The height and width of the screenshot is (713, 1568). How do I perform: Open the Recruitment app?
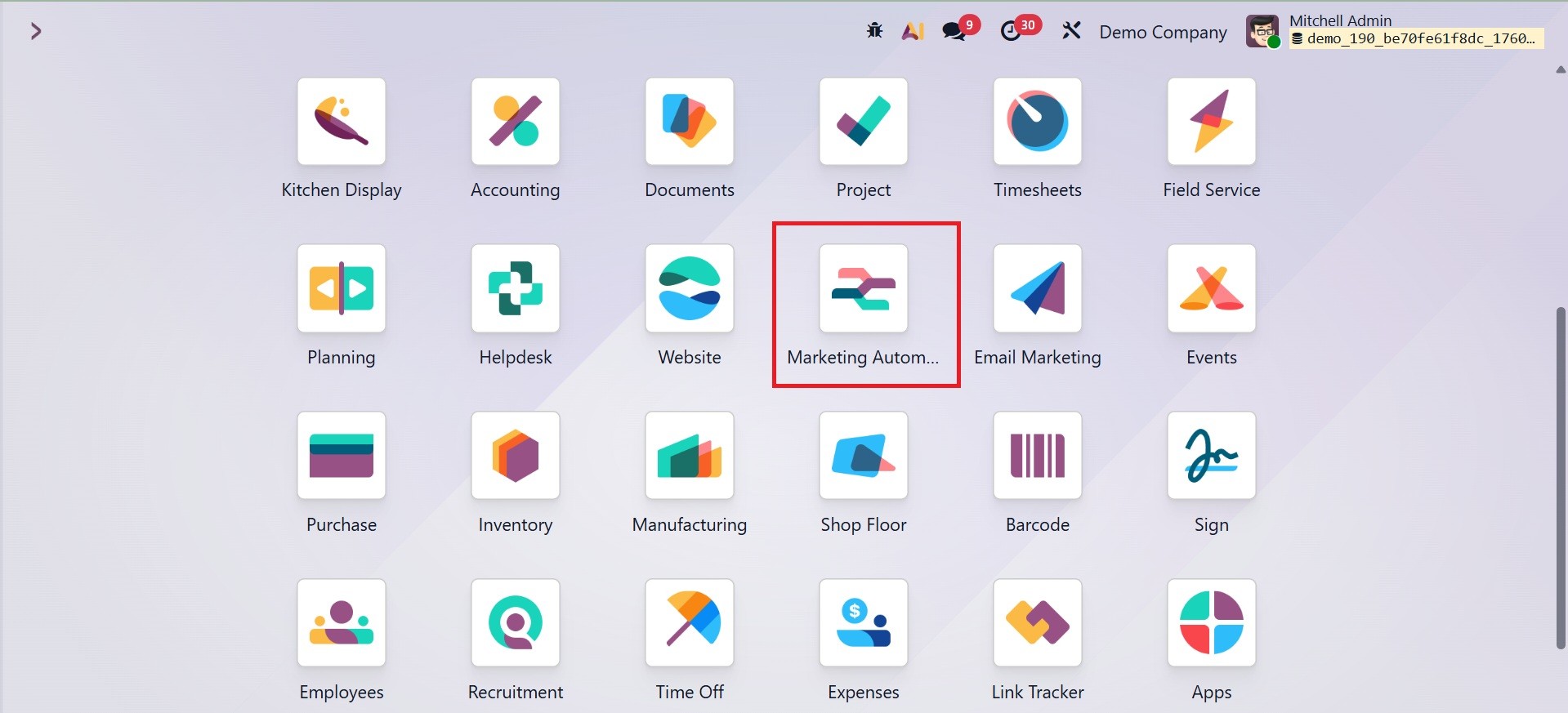coord(516,623)
